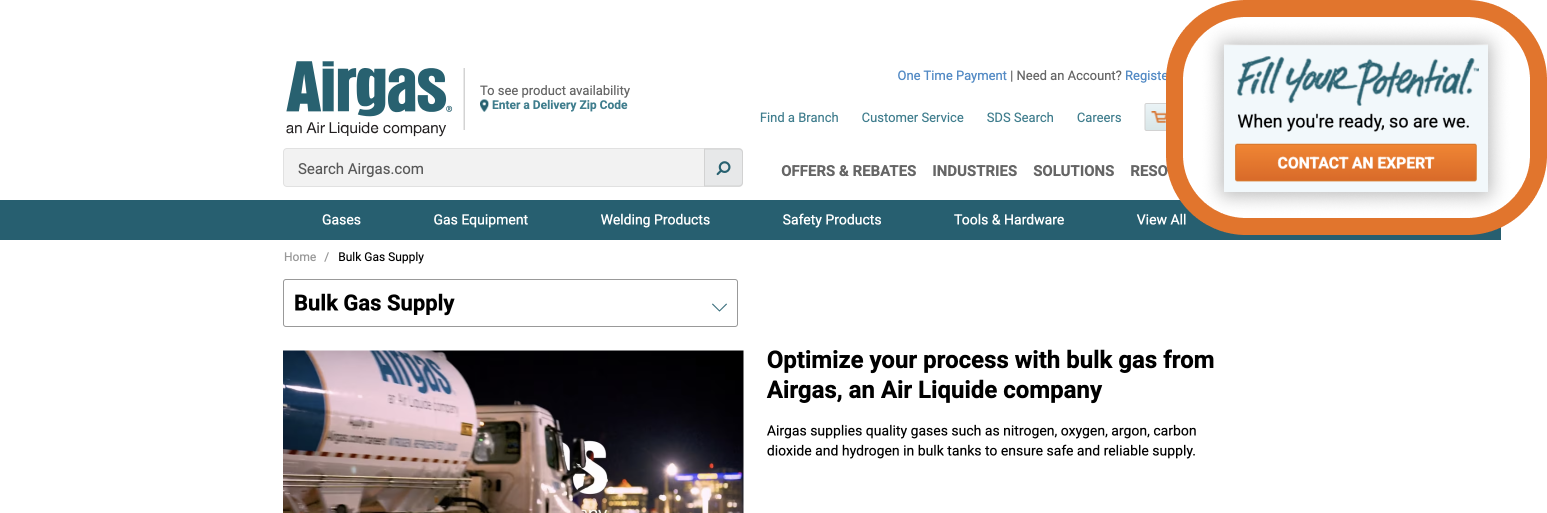Image resolution: width=1547 pixels, height=513 pixels.
Task: Open Safety Products category
Action: pos(831,220)
